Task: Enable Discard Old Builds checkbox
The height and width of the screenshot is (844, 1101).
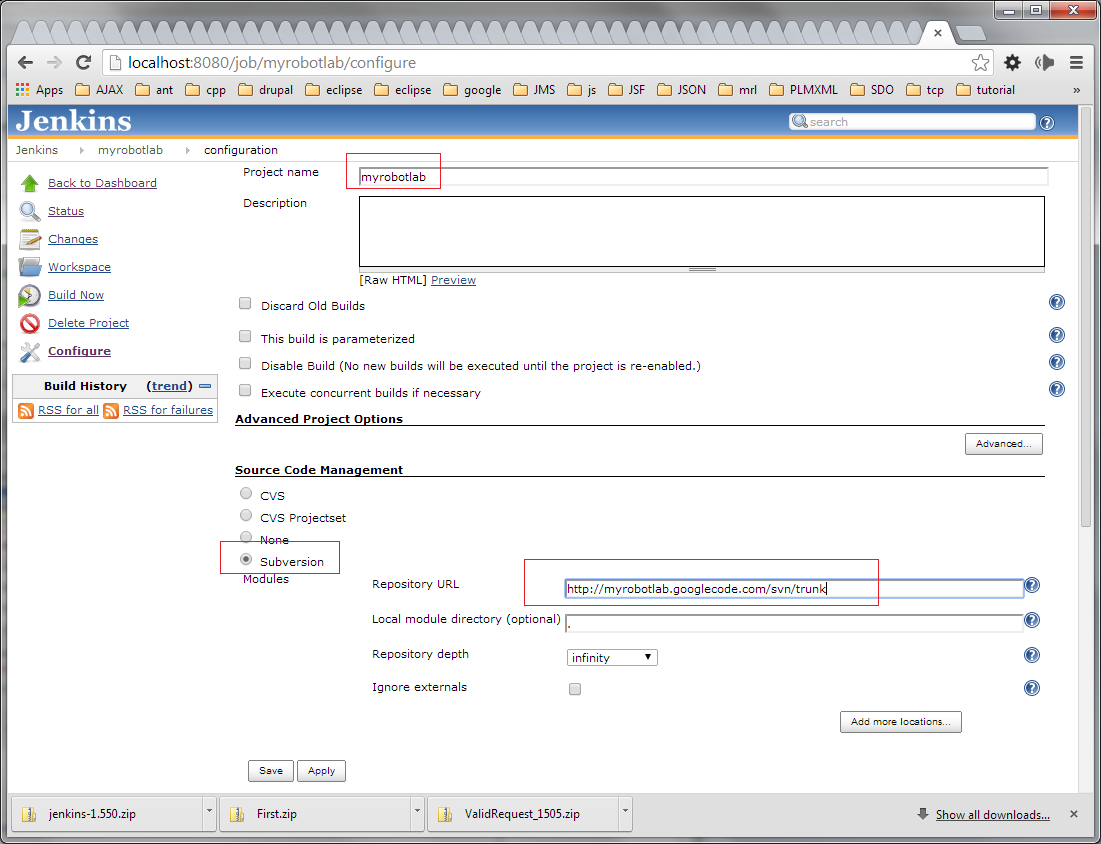Action: [245, 303]
